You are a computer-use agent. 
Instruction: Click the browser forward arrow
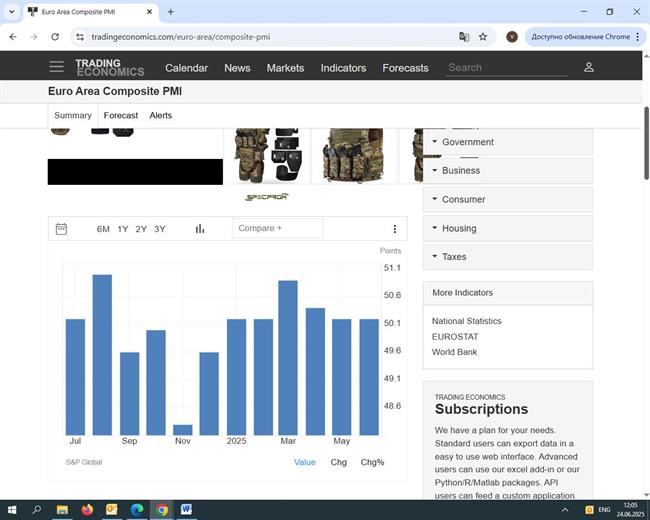[x=34, y=37]
